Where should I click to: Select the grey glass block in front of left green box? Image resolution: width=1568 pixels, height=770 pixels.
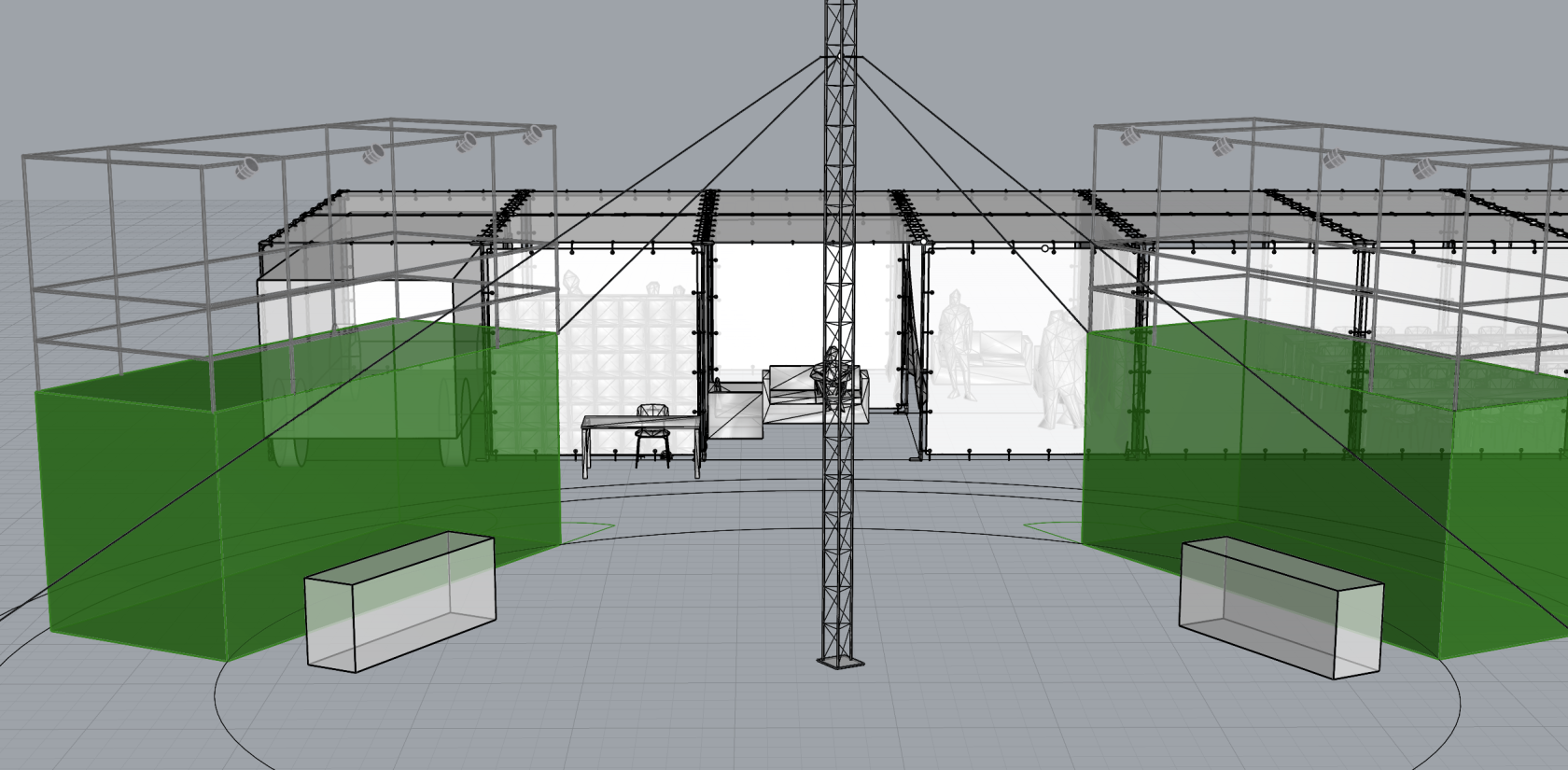click(x=401, y=601)
